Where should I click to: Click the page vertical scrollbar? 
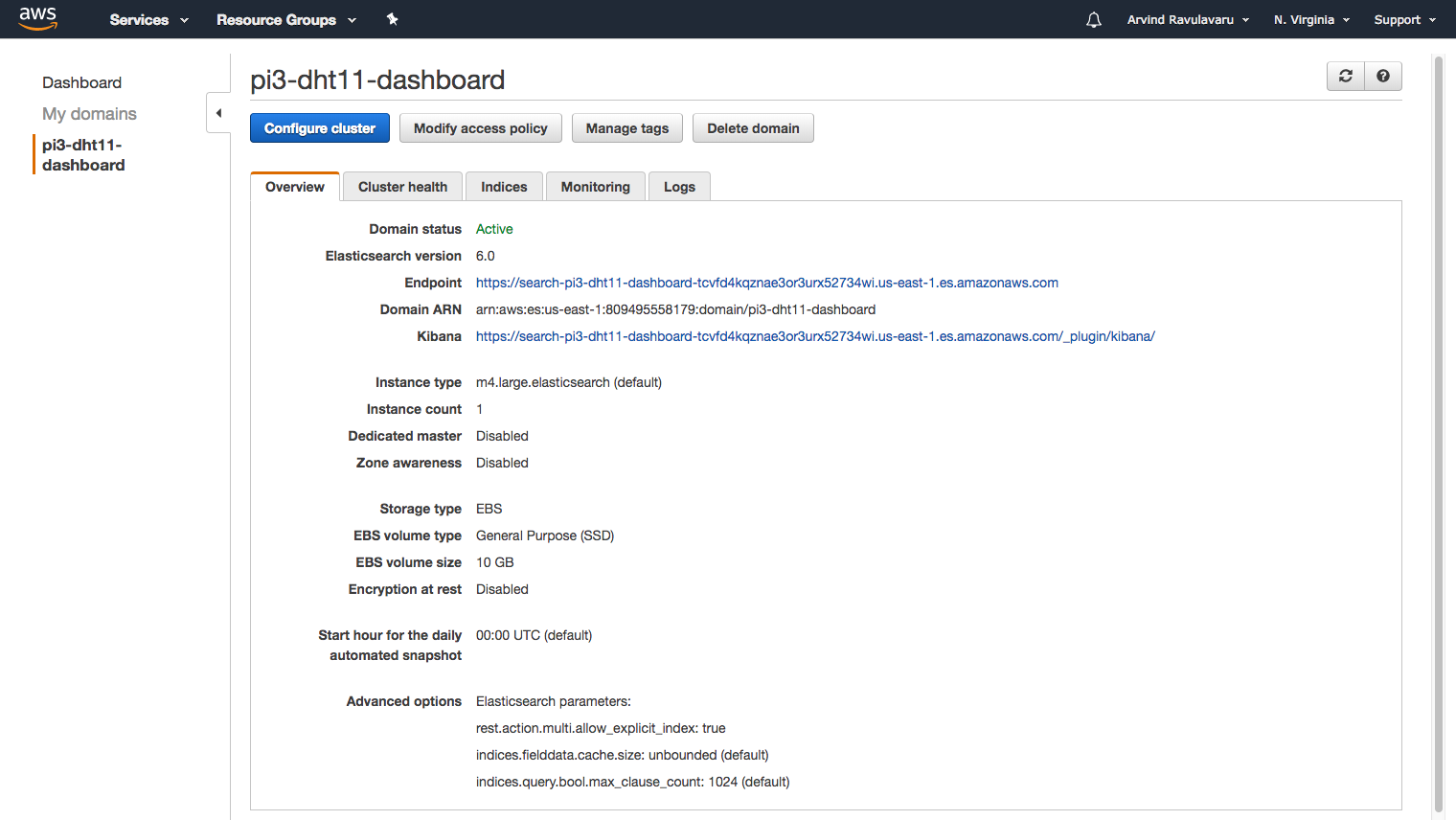[x=1438, y=433]
